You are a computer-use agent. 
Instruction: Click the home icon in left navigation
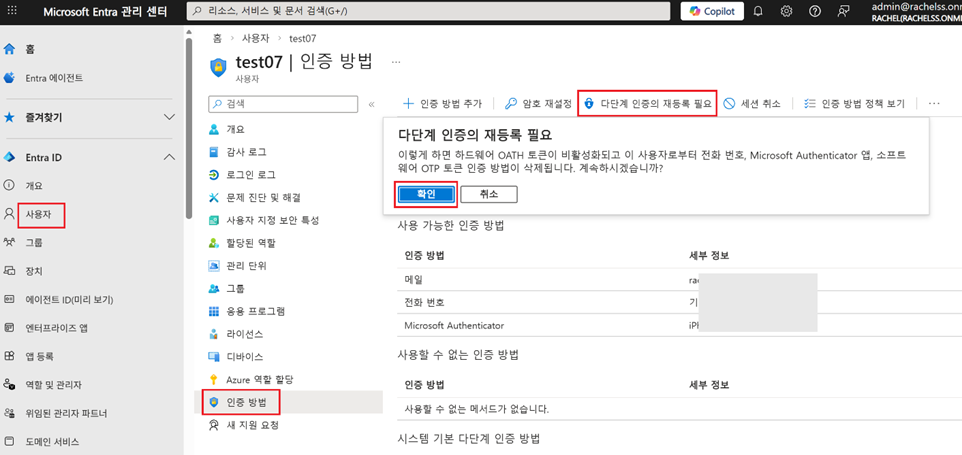[9, 49]
